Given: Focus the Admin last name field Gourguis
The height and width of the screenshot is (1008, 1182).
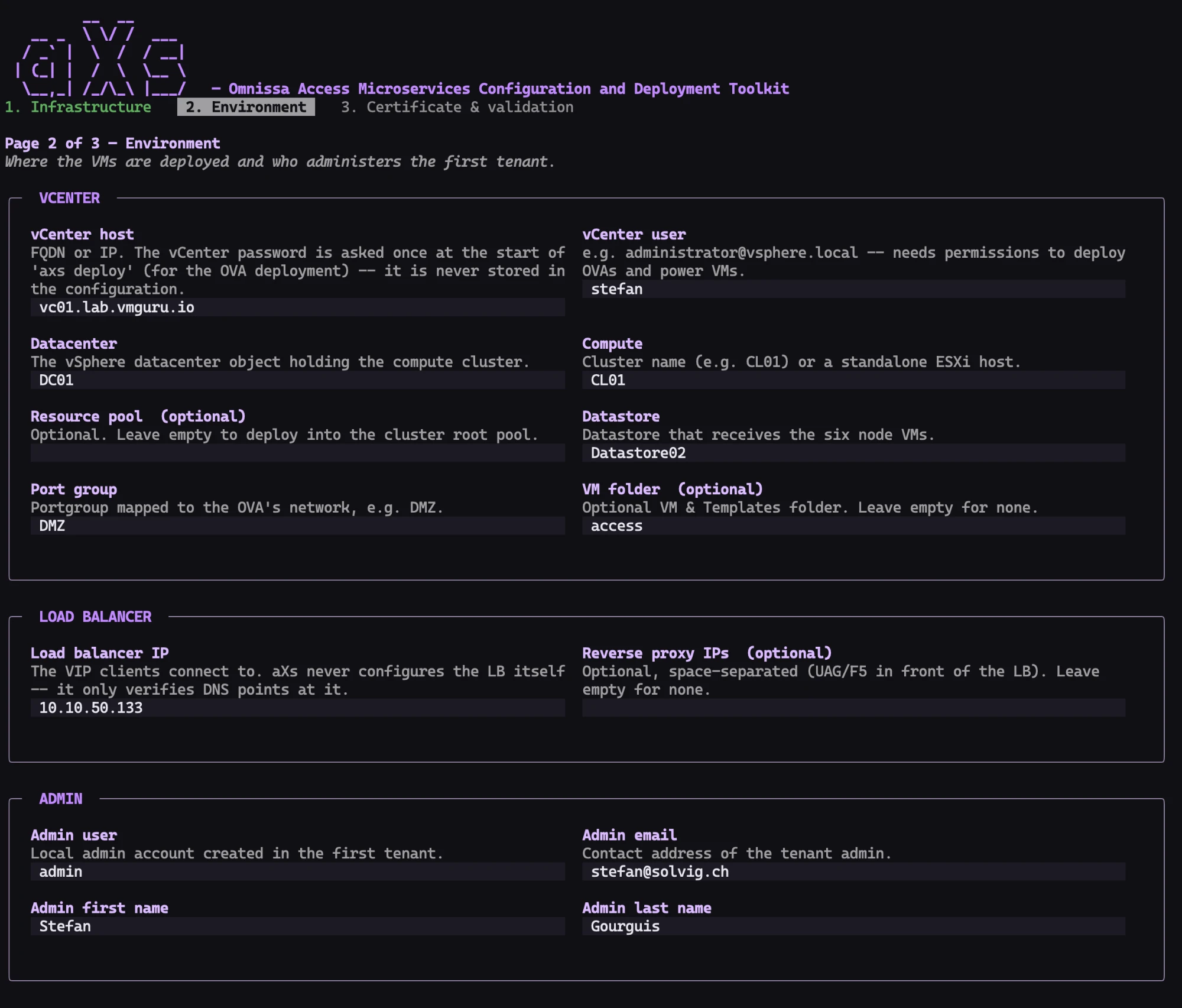Looking at the screenshot, I should click(853, 926).
